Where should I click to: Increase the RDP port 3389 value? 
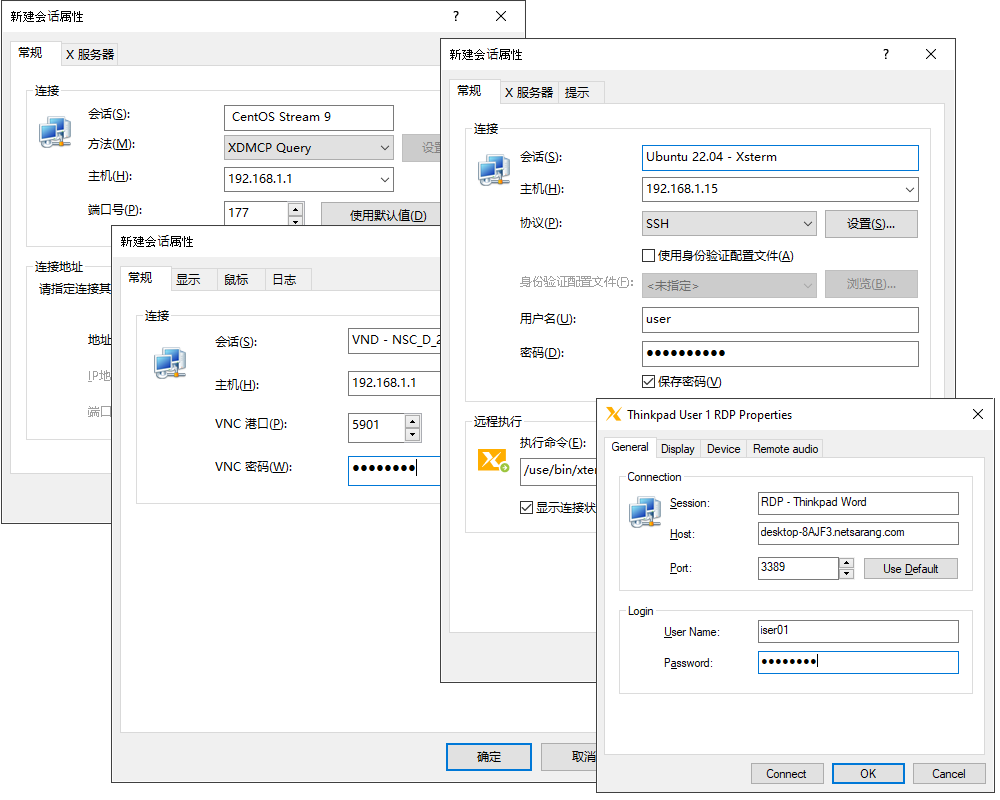click(x=846, y=563)
